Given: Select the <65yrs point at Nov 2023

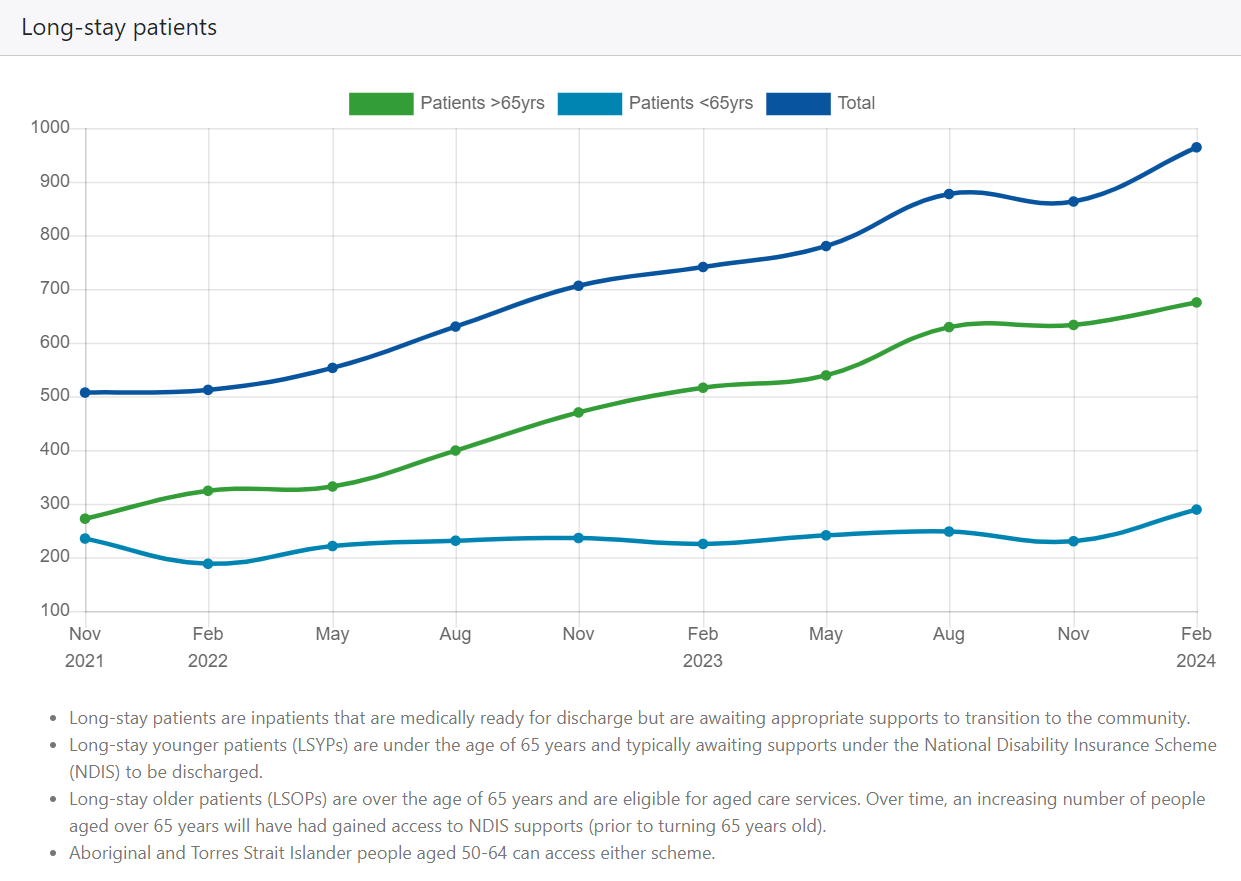Looking at the screenshot, I should pyautogui.click(x=1073, y=541).
